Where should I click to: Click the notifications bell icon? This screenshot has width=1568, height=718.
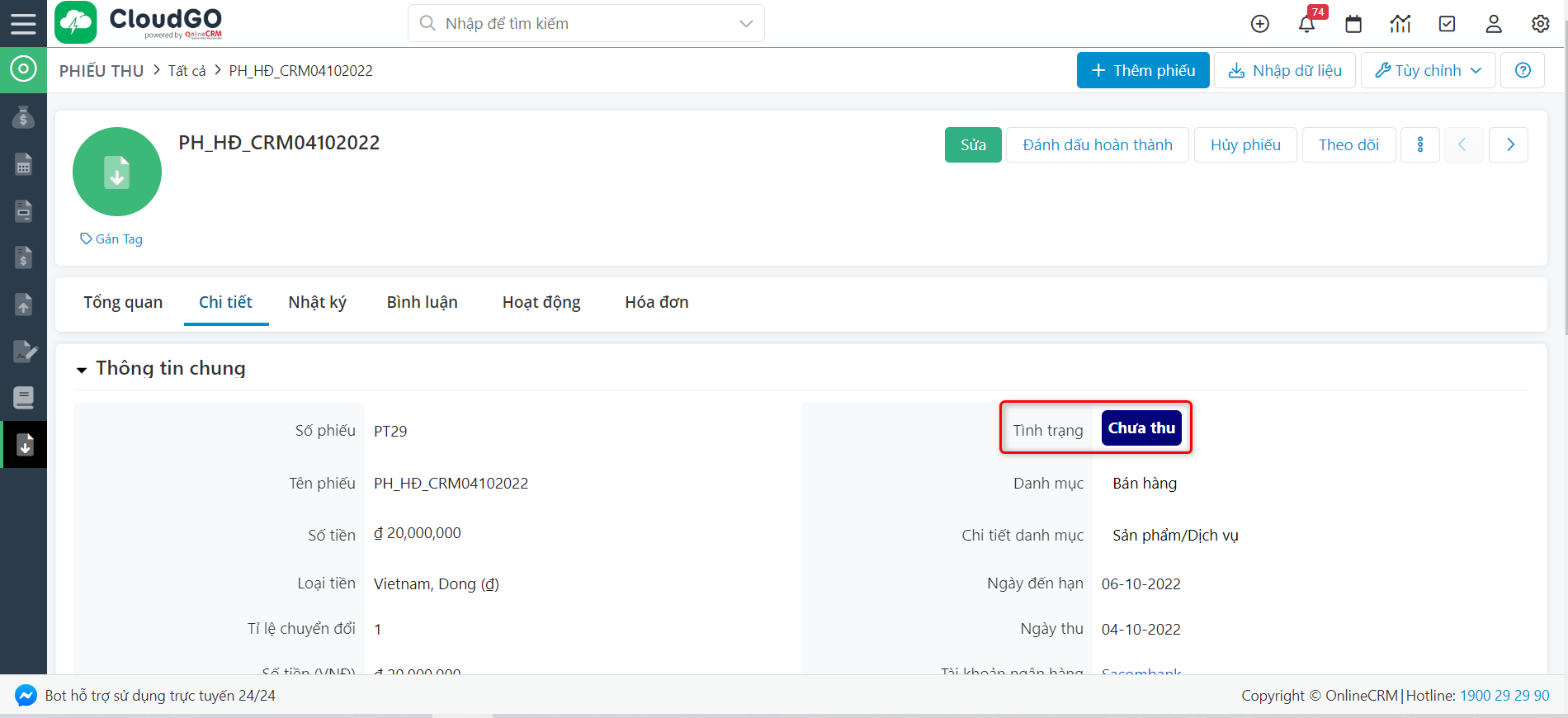(x=1306, y=24)
